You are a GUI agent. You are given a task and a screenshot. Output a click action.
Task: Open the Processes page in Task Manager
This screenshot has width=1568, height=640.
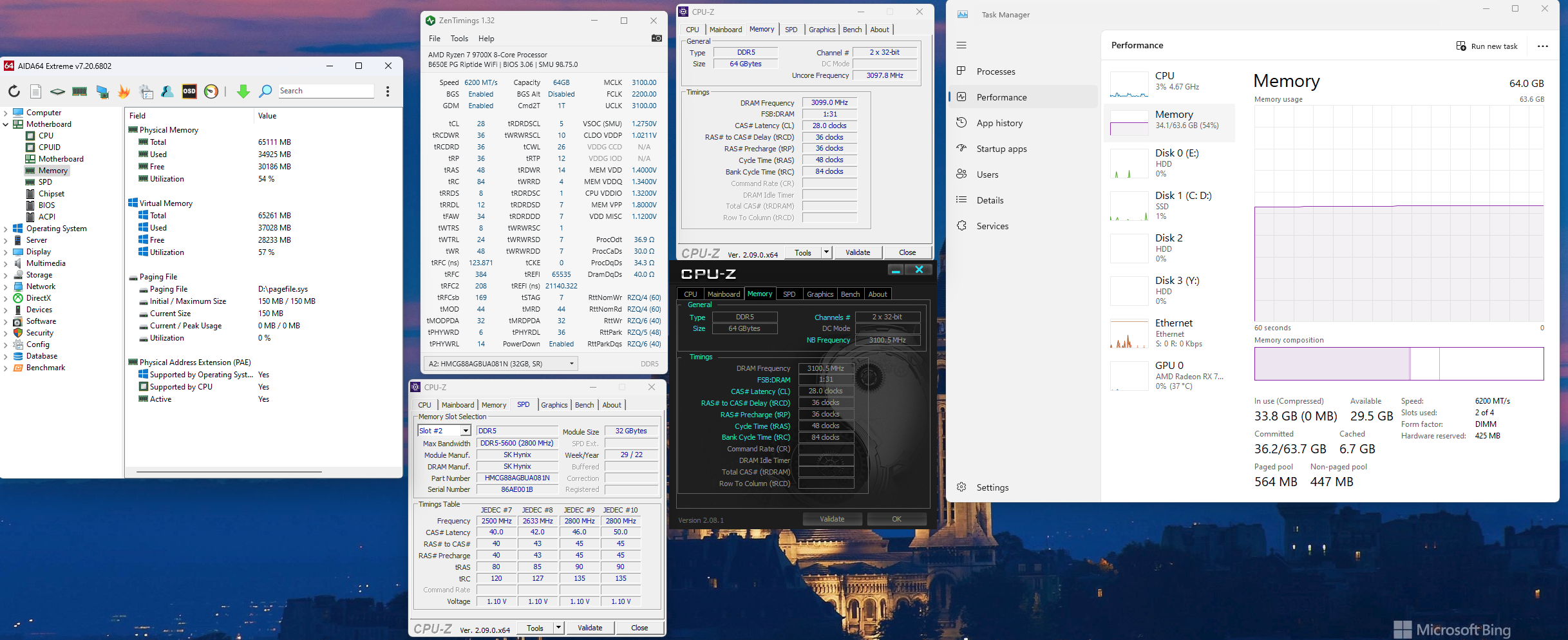tap(1023, 71)
